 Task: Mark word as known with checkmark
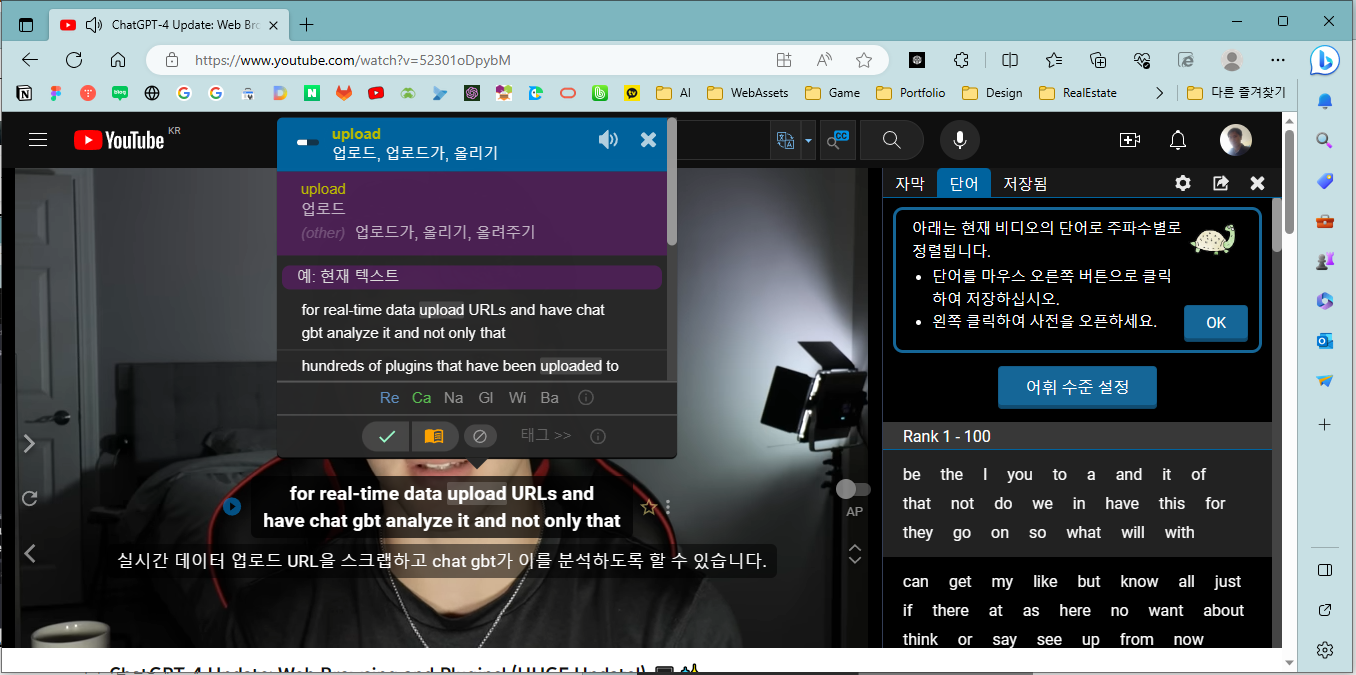point(387,436)
